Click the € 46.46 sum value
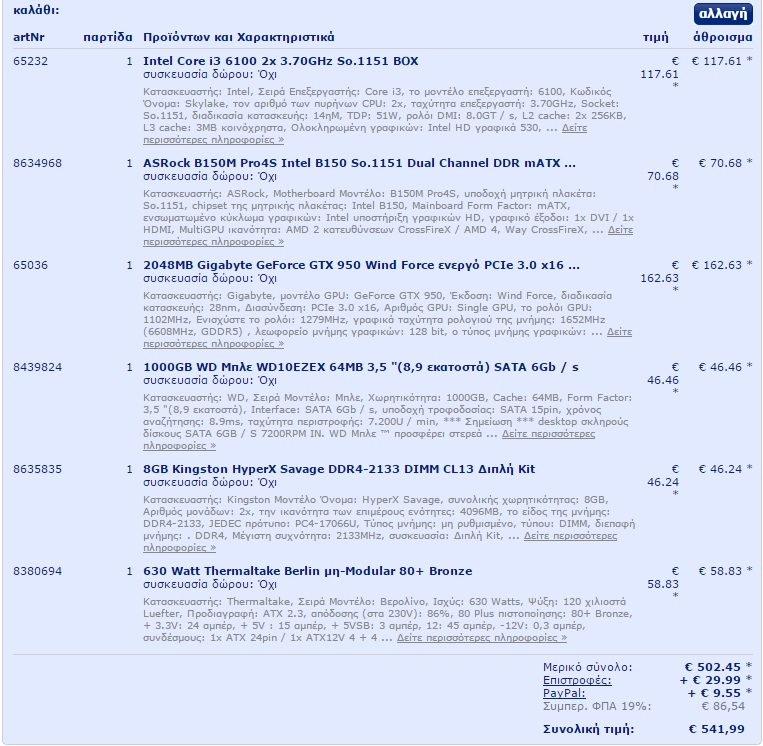The image size is (763, 746). pyautogui.click(x=720, y=367)
